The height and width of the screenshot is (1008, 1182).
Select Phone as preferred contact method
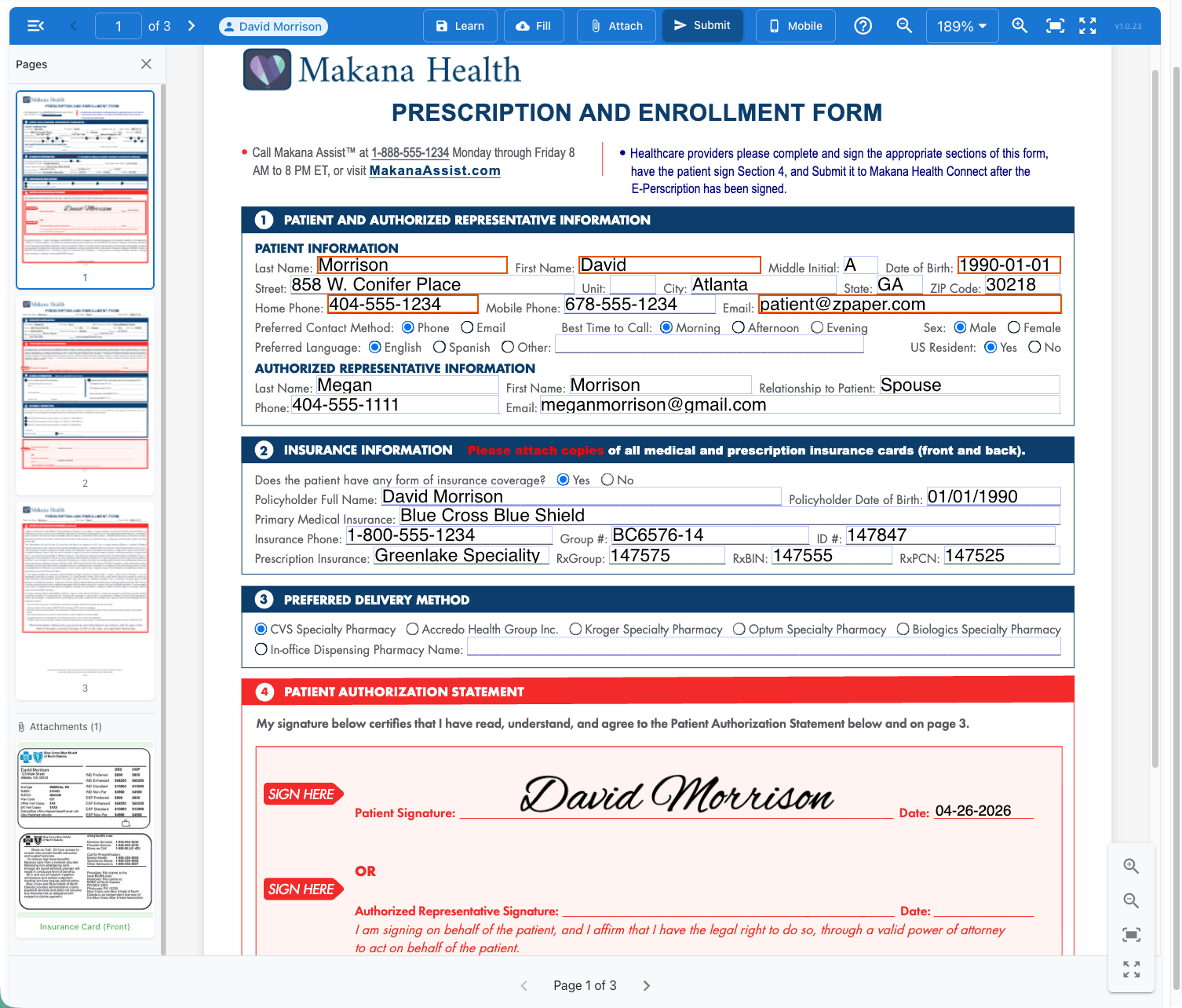(x=408, y=327)
